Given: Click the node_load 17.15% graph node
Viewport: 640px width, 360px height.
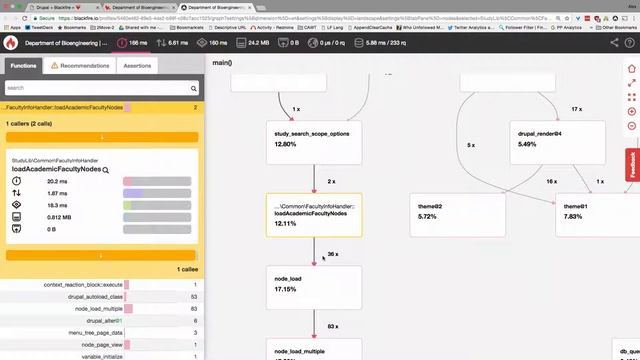Looking at the screenshot, I should coord(314,288).
